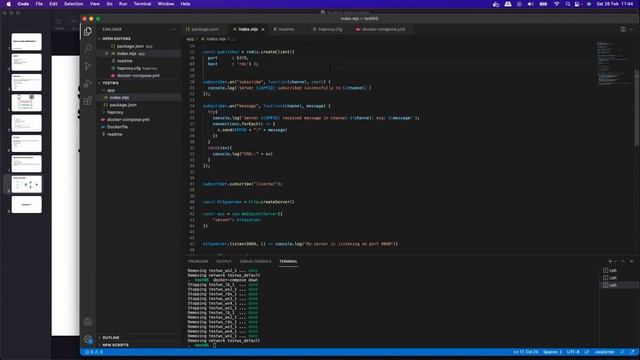Image resolution: width=640 pixels, height=360 pixels.
Task: Change language mode via JavaScript status item
Action: click(604, 352)
